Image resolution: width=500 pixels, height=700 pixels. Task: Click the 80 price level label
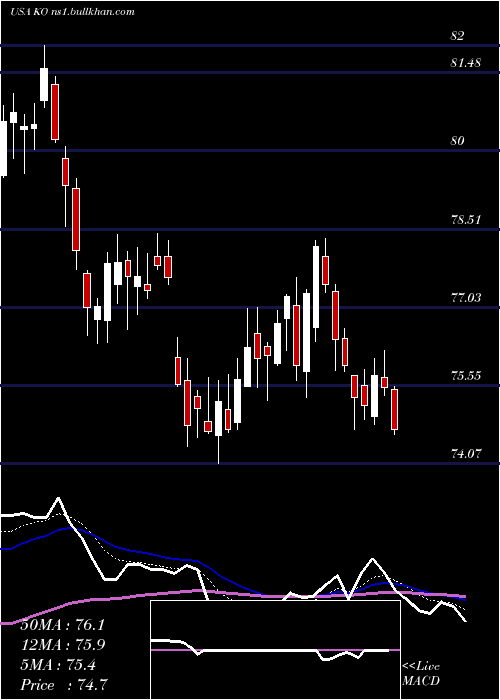click(458, 141)
